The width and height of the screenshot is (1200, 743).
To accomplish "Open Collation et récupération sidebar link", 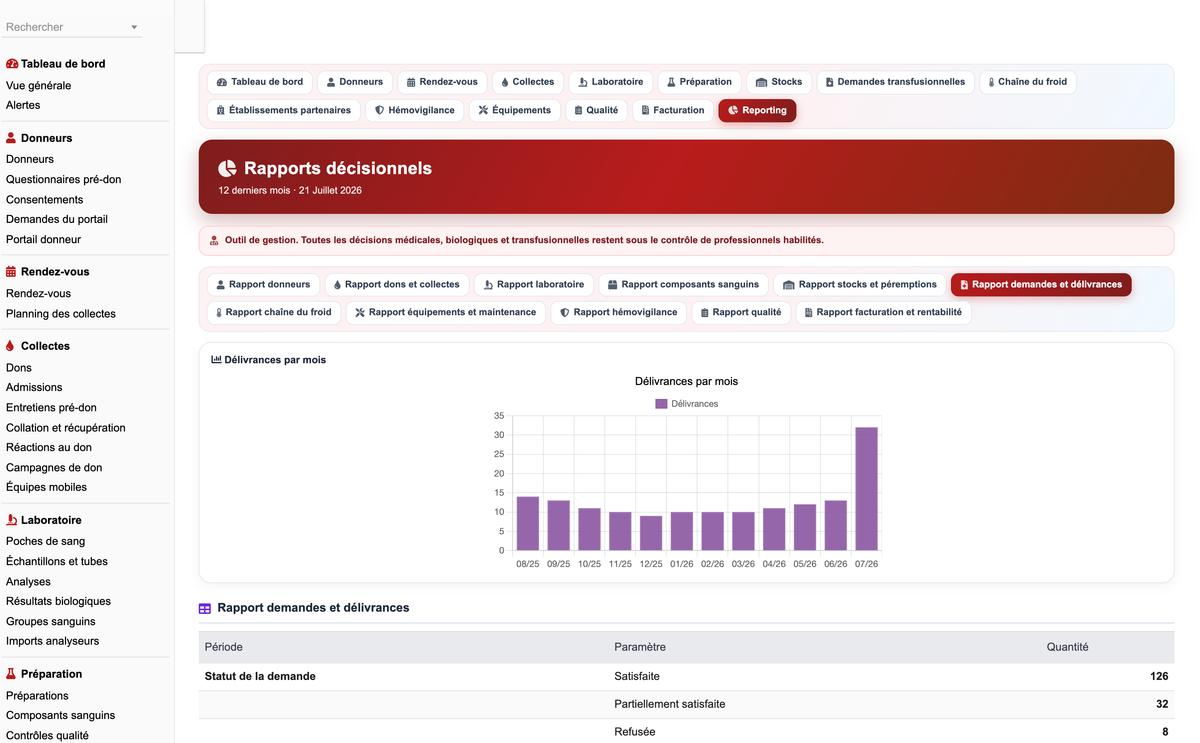I will point(66,427).
